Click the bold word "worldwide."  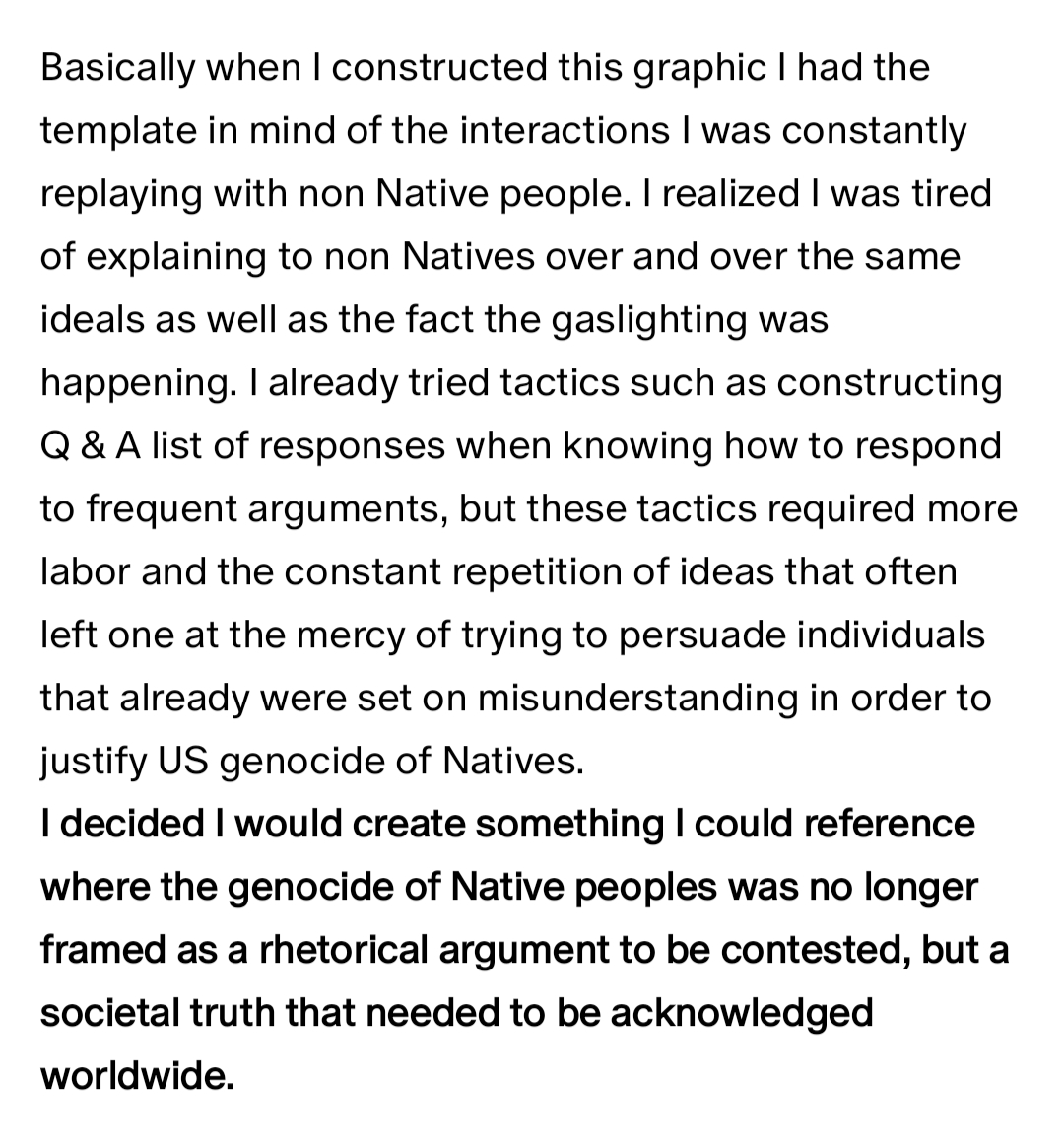pos(137,1077)
